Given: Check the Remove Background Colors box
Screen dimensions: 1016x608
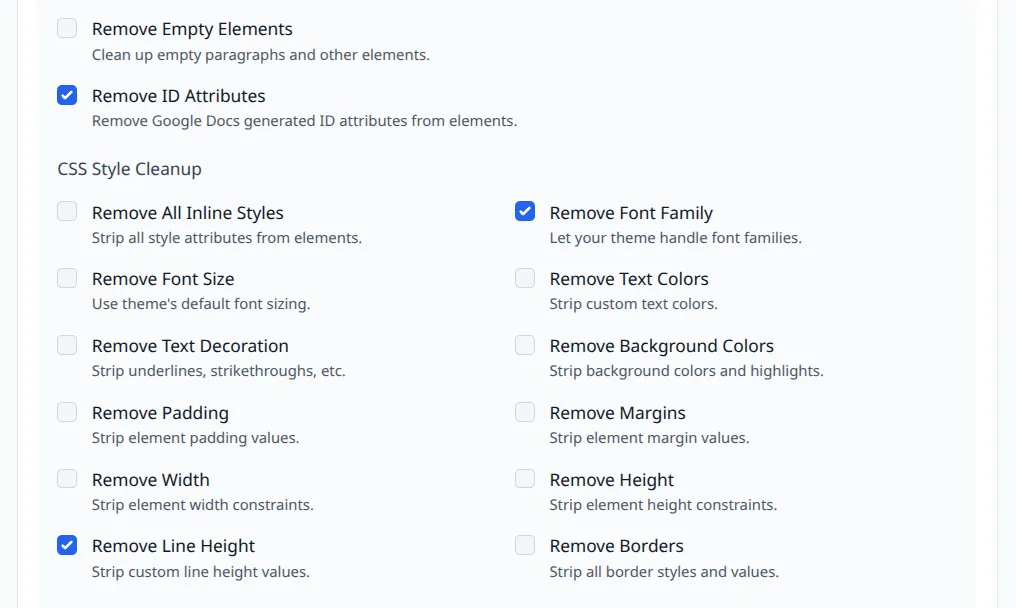Looking at the screenshot, I should tap(524, 344).
